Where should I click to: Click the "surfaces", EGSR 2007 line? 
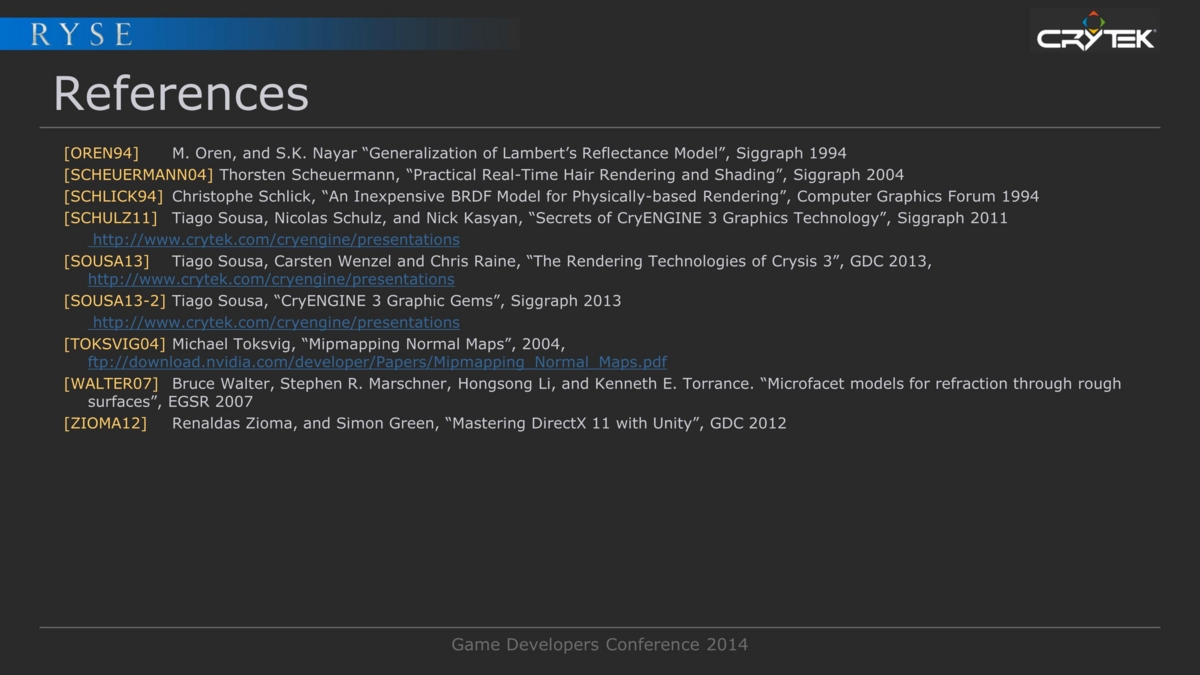(x=171, y=402)
